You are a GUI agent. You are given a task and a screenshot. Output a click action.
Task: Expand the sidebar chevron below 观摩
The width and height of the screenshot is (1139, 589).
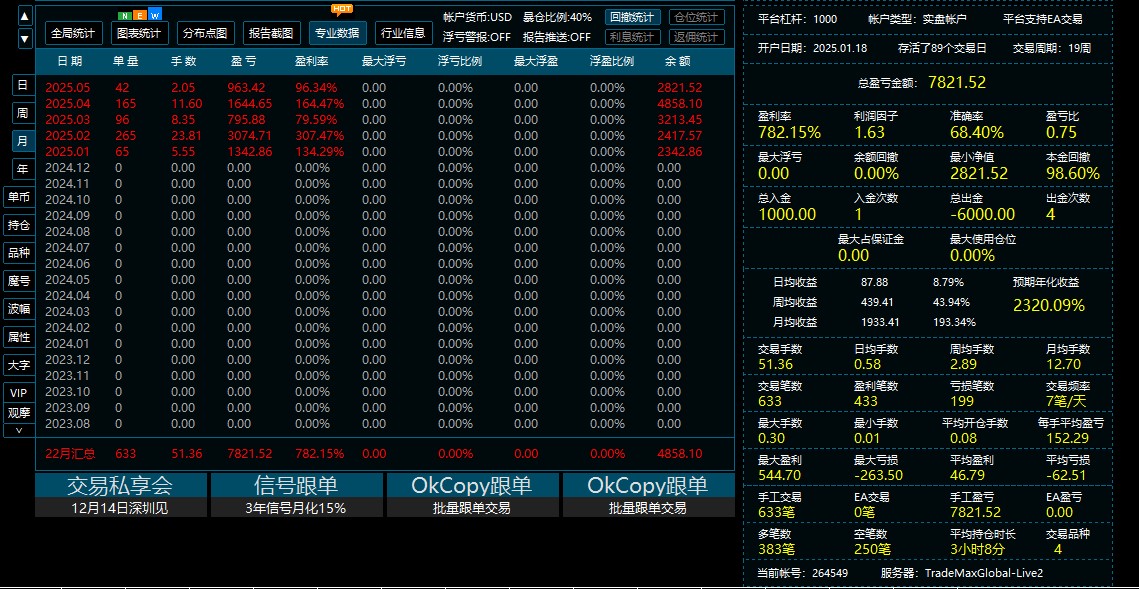19,430
